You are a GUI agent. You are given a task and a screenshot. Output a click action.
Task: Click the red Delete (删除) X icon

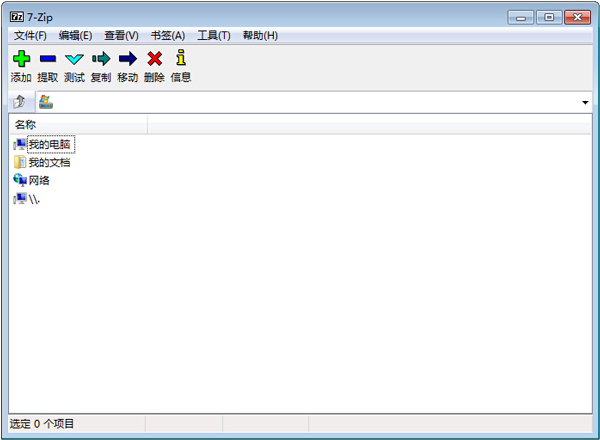155,59
